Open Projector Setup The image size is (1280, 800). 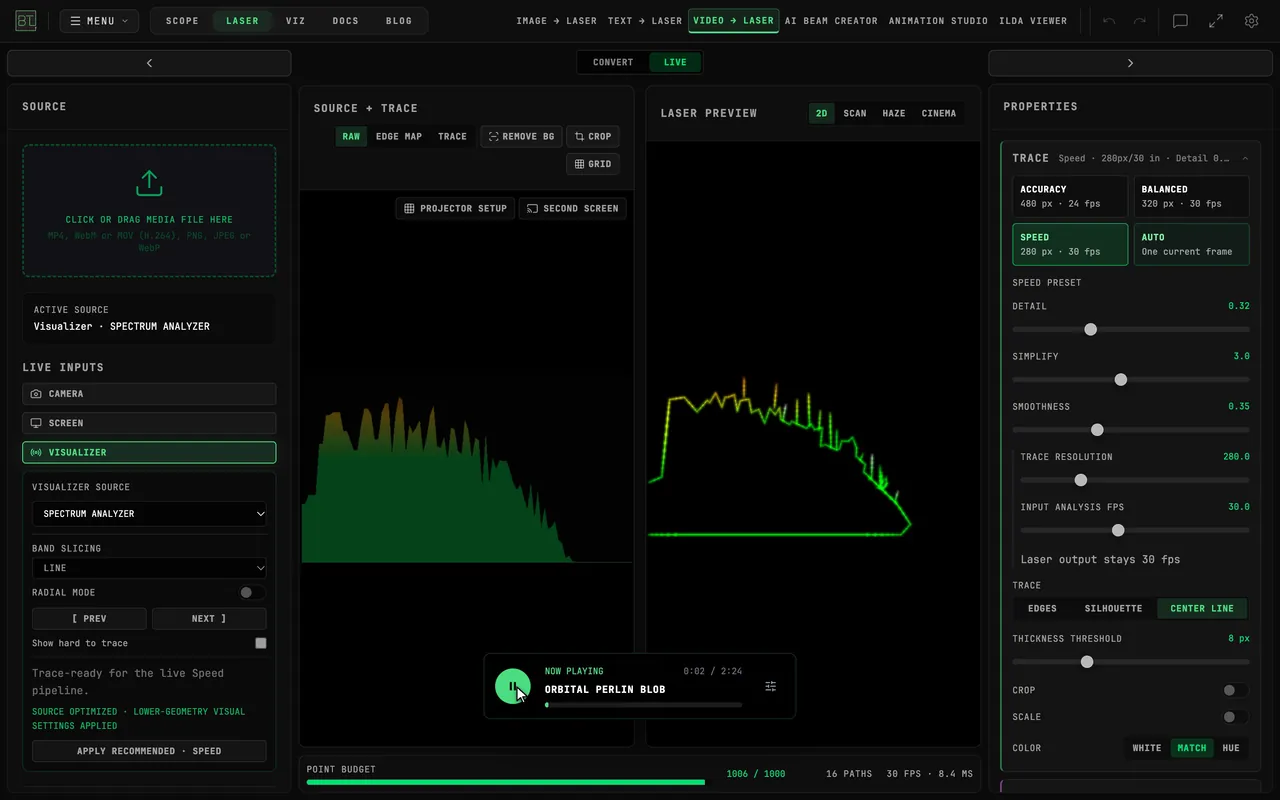click(x=455, y=208)
